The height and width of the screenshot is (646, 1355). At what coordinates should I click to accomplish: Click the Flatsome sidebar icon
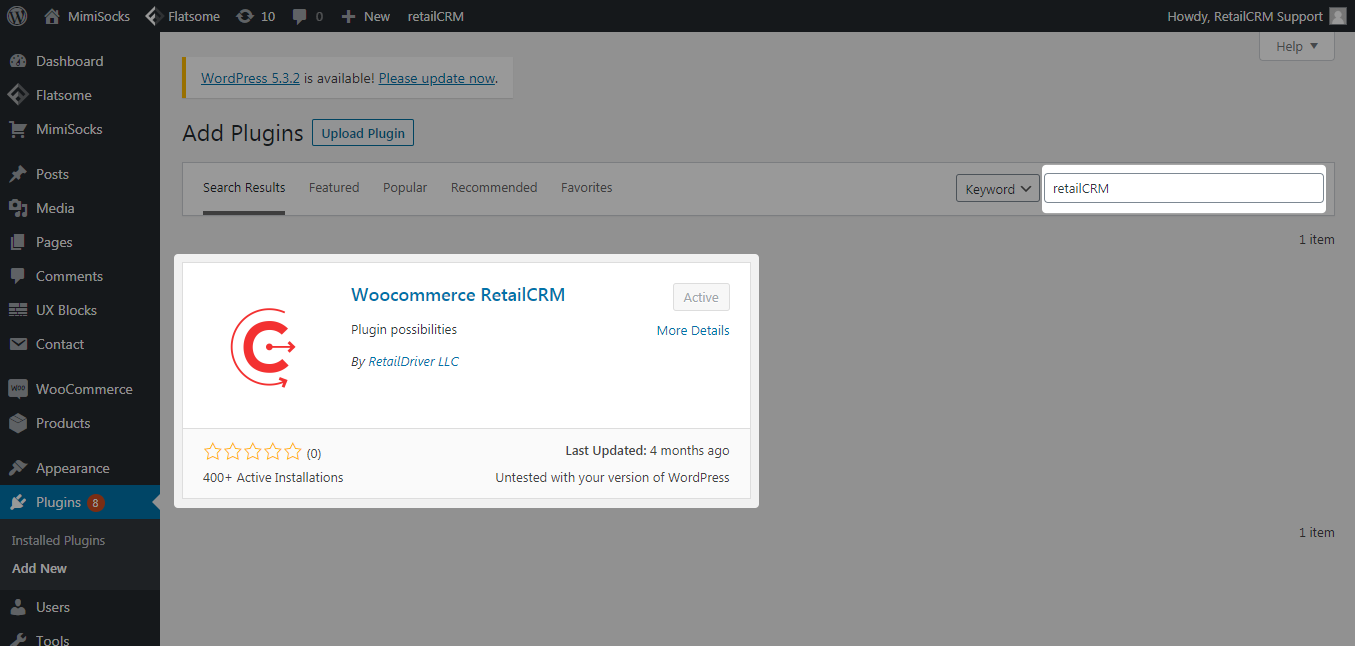[x=18, y=95]
